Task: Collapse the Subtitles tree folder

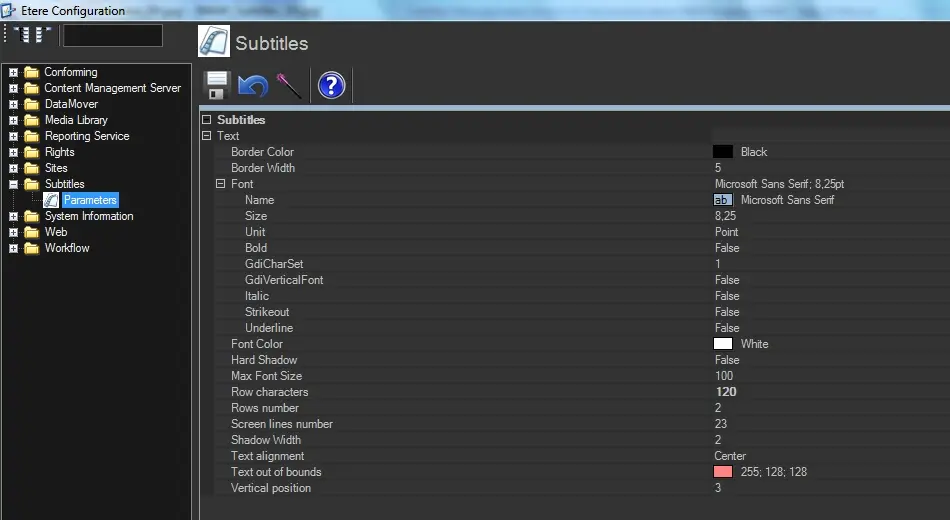Action: coord(14,184)
